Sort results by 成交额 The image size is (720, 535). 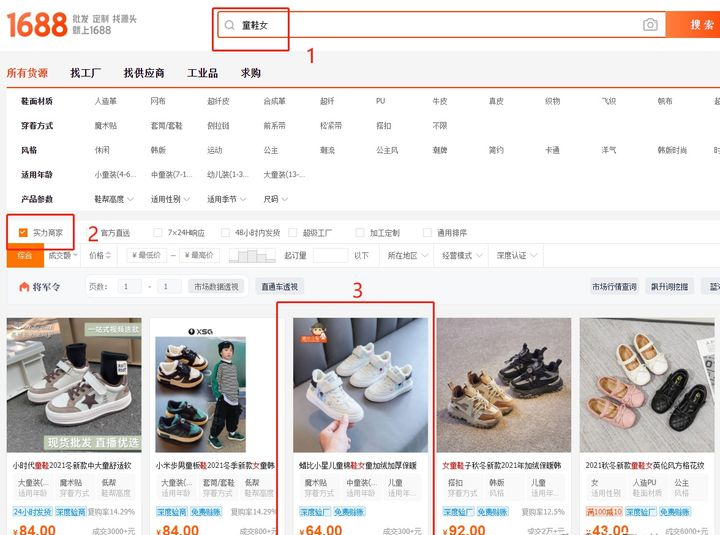[x=62, y=256]
